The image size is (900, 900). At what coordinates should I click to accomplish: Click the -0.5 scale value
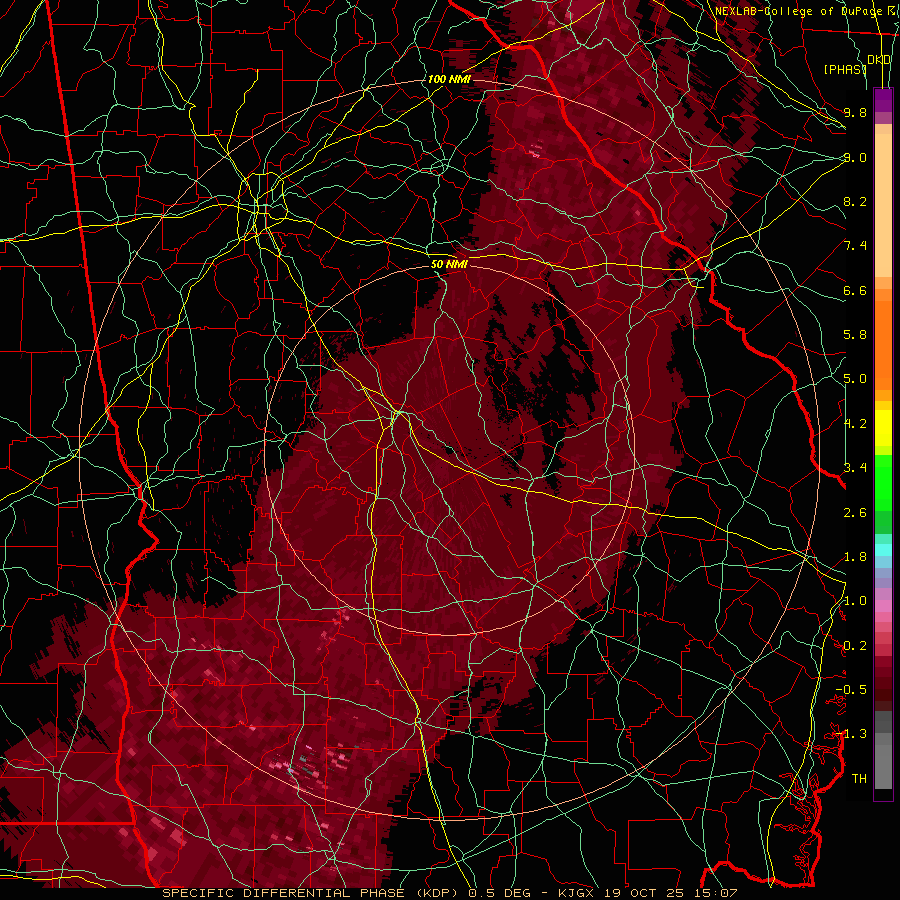(851, 690)
